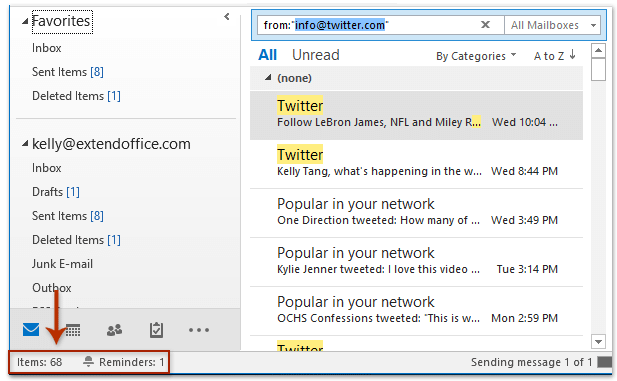617x381 pixels.
Task: Open One Direction tweeted message
Action: point(416,213)
